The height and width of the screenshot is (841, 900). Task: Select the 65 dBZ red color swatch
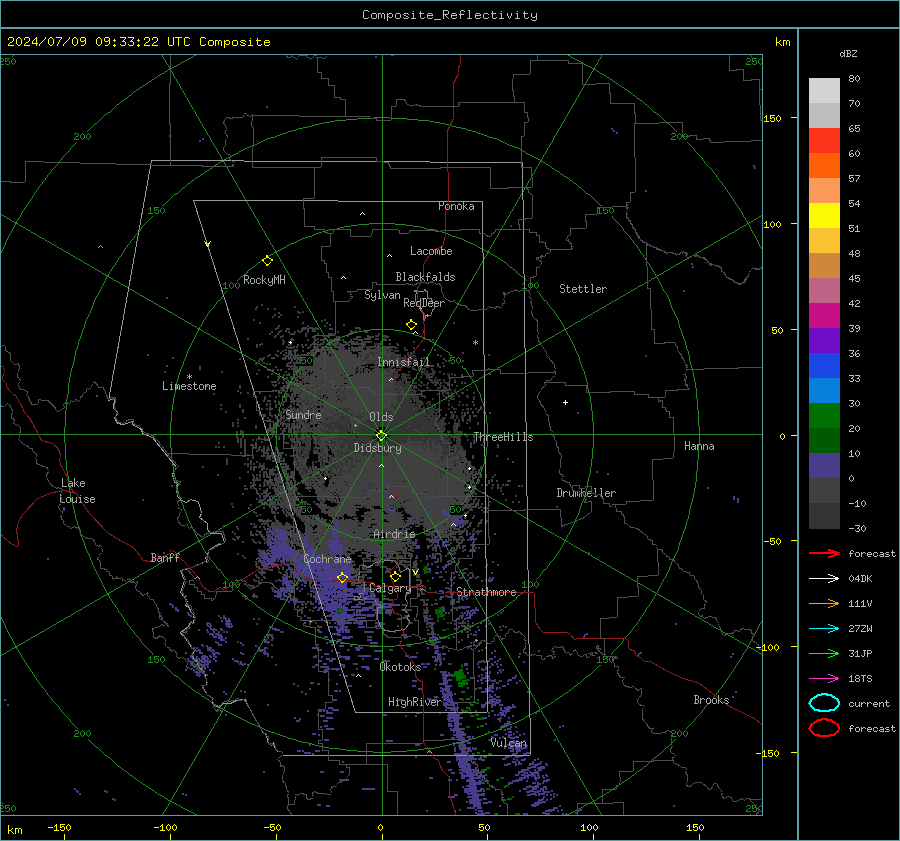[x=824, y=141]
